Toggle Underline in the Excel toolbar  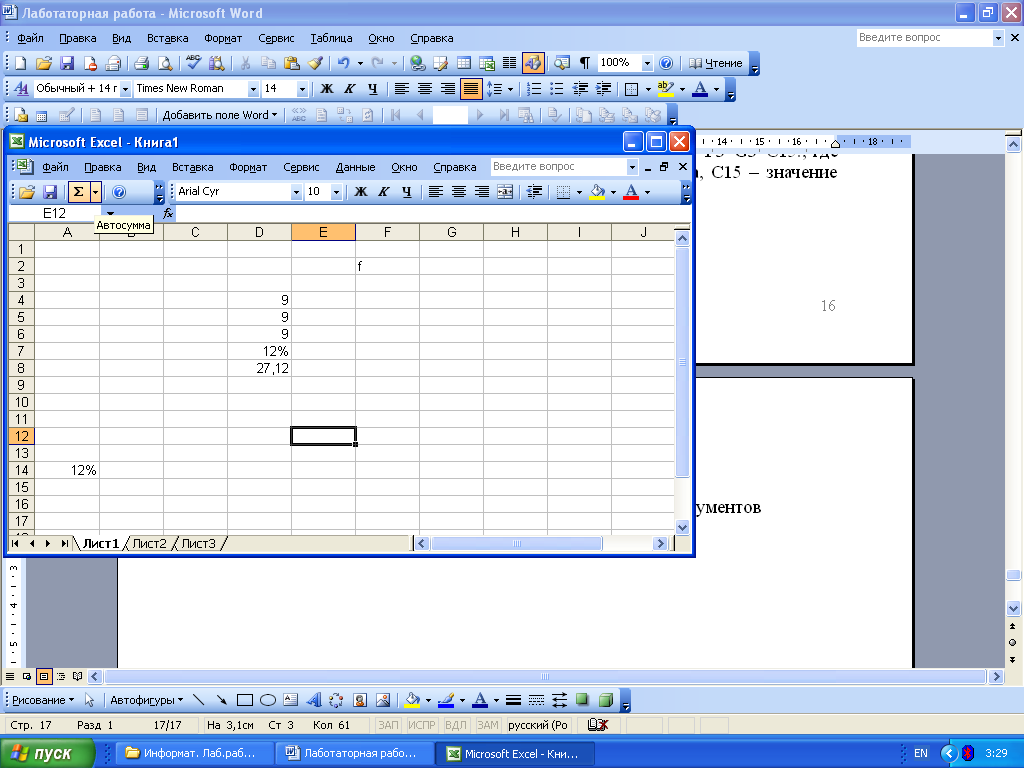(406, 191)
